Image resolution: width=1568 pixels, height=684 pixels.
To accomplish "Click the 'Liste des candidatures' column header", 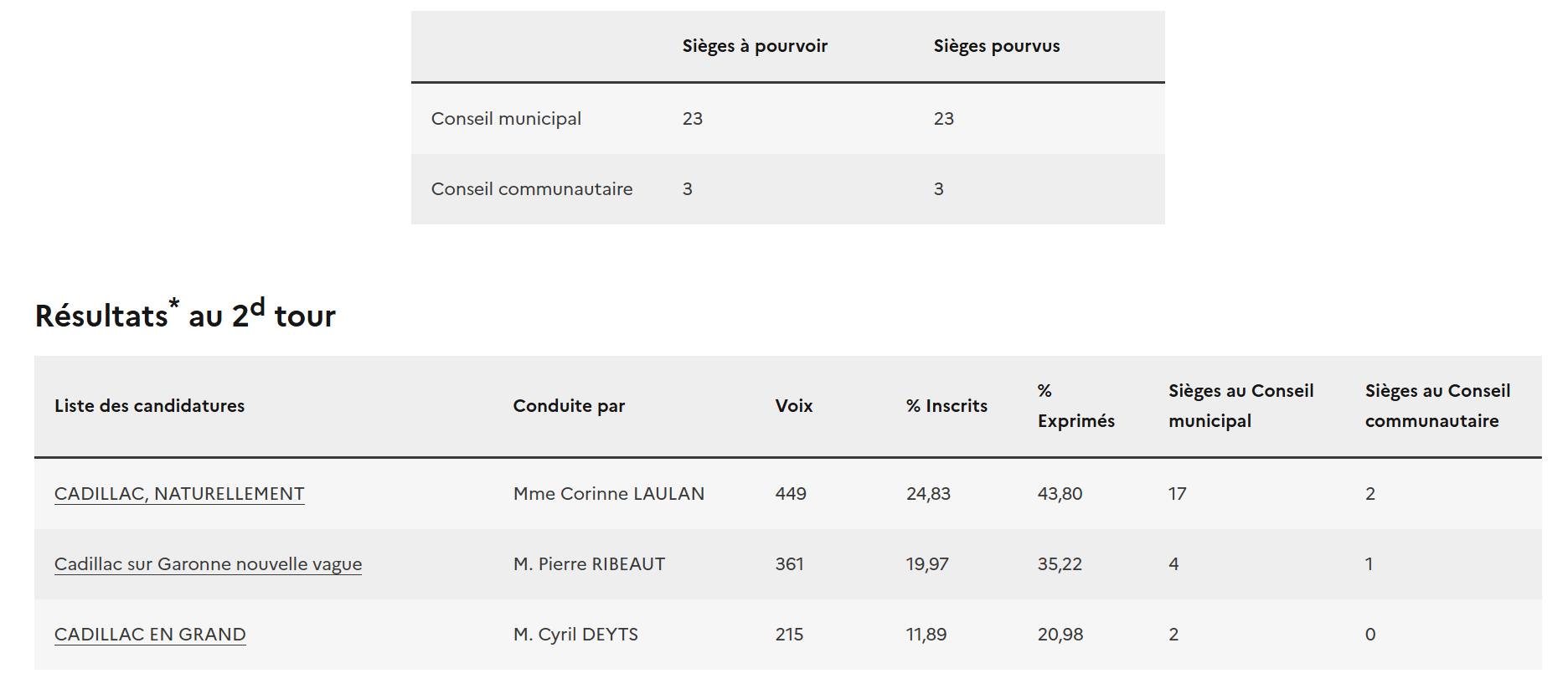I will (x=149, y=406).
